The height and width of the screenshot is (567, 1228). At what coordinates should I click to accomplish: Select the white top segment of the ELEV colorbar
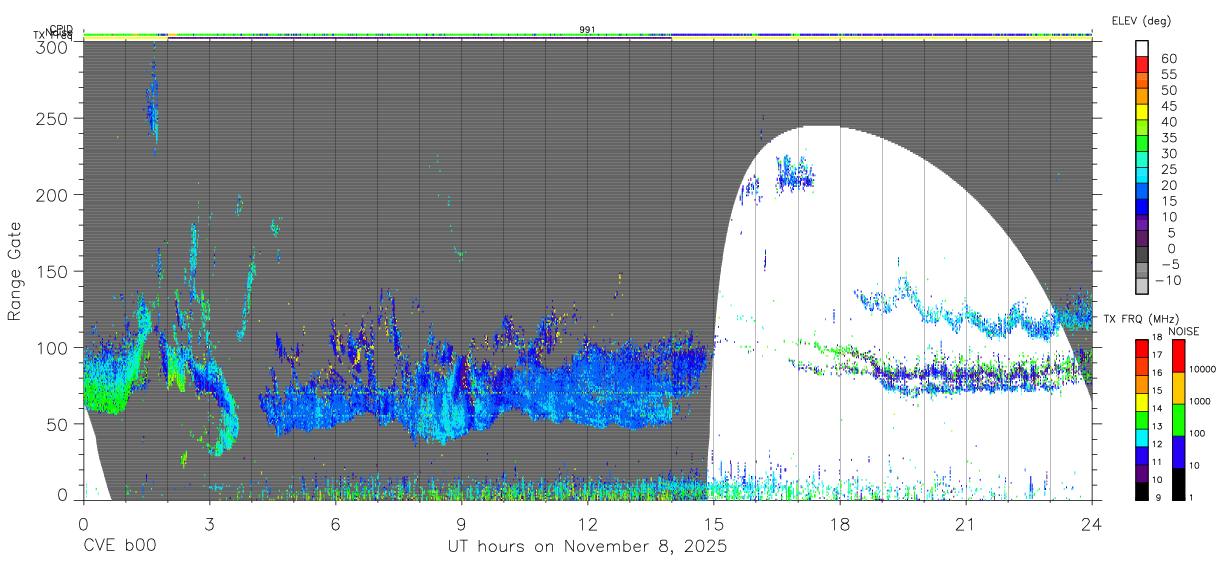pos(1142,49)
